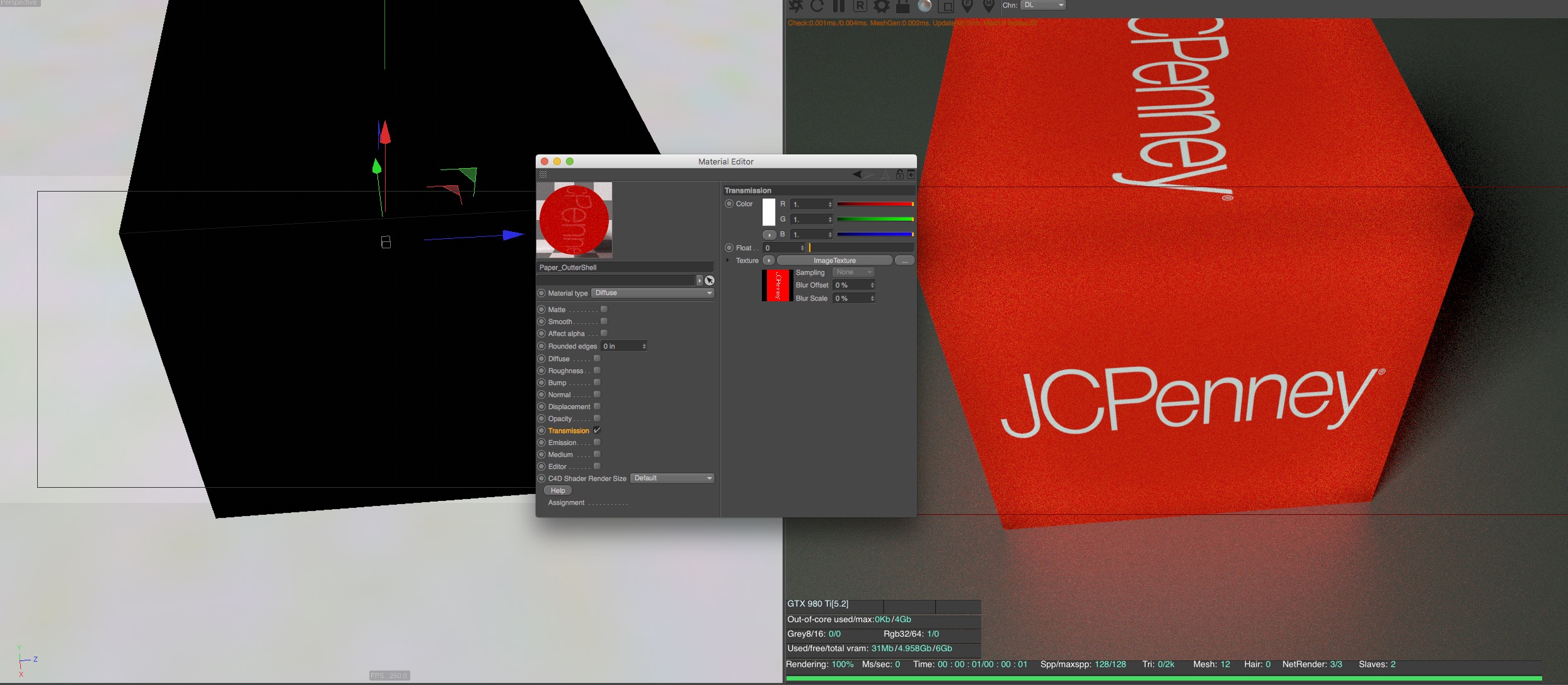Open the Material type Diffuse dropdown
The image size is (1568, 685).
coord(652,293)
